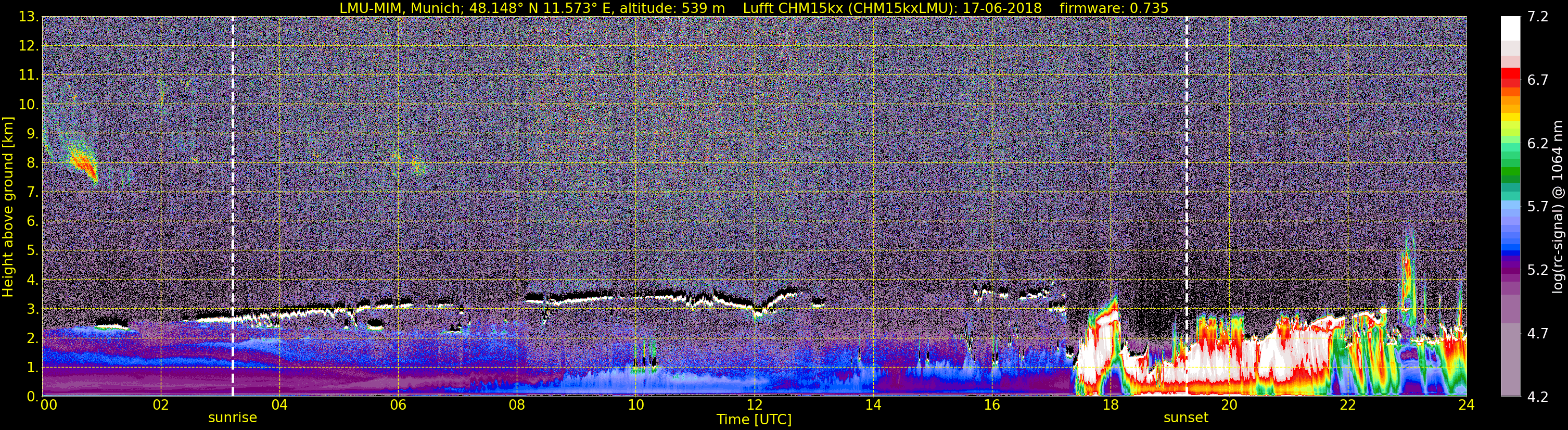Click the '11.' height axis tick label
Screen dimensions: 1568x430
pos(29,75)
